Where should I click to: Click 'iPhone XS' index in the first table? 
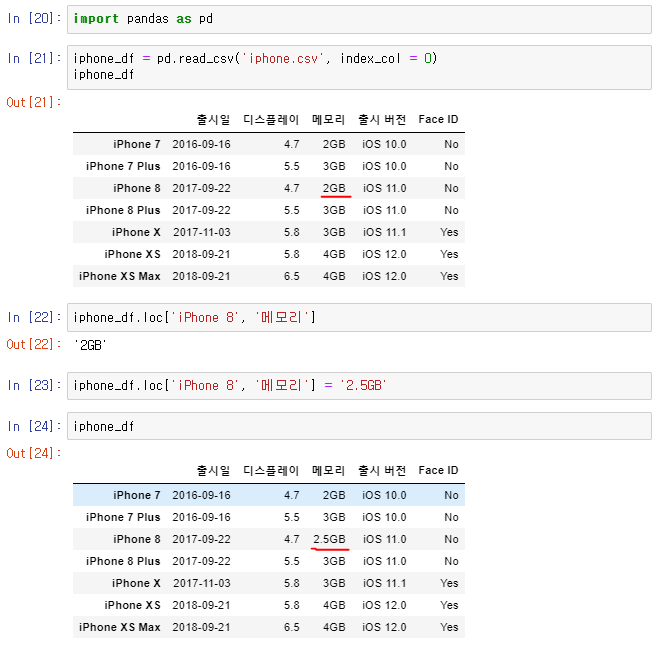tap(132, 254)
